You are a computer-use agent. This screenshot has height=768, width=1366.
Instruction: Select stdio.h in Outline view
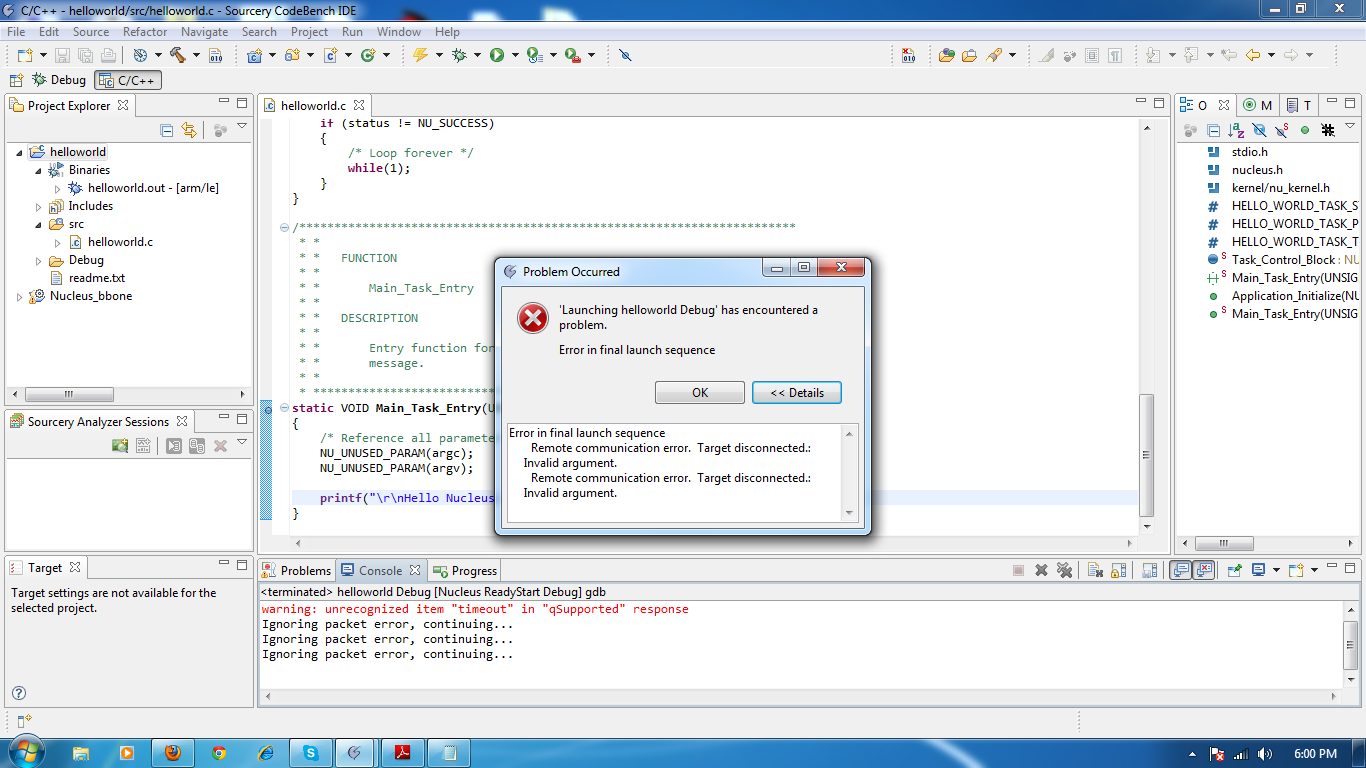tap(1249, 152)
